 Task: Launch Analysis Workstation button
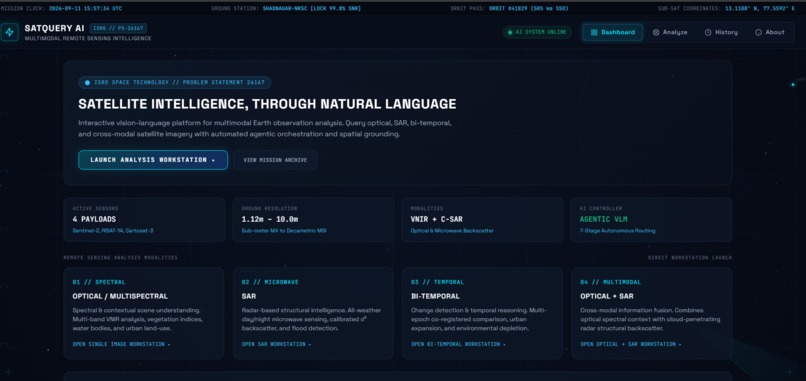153,160
